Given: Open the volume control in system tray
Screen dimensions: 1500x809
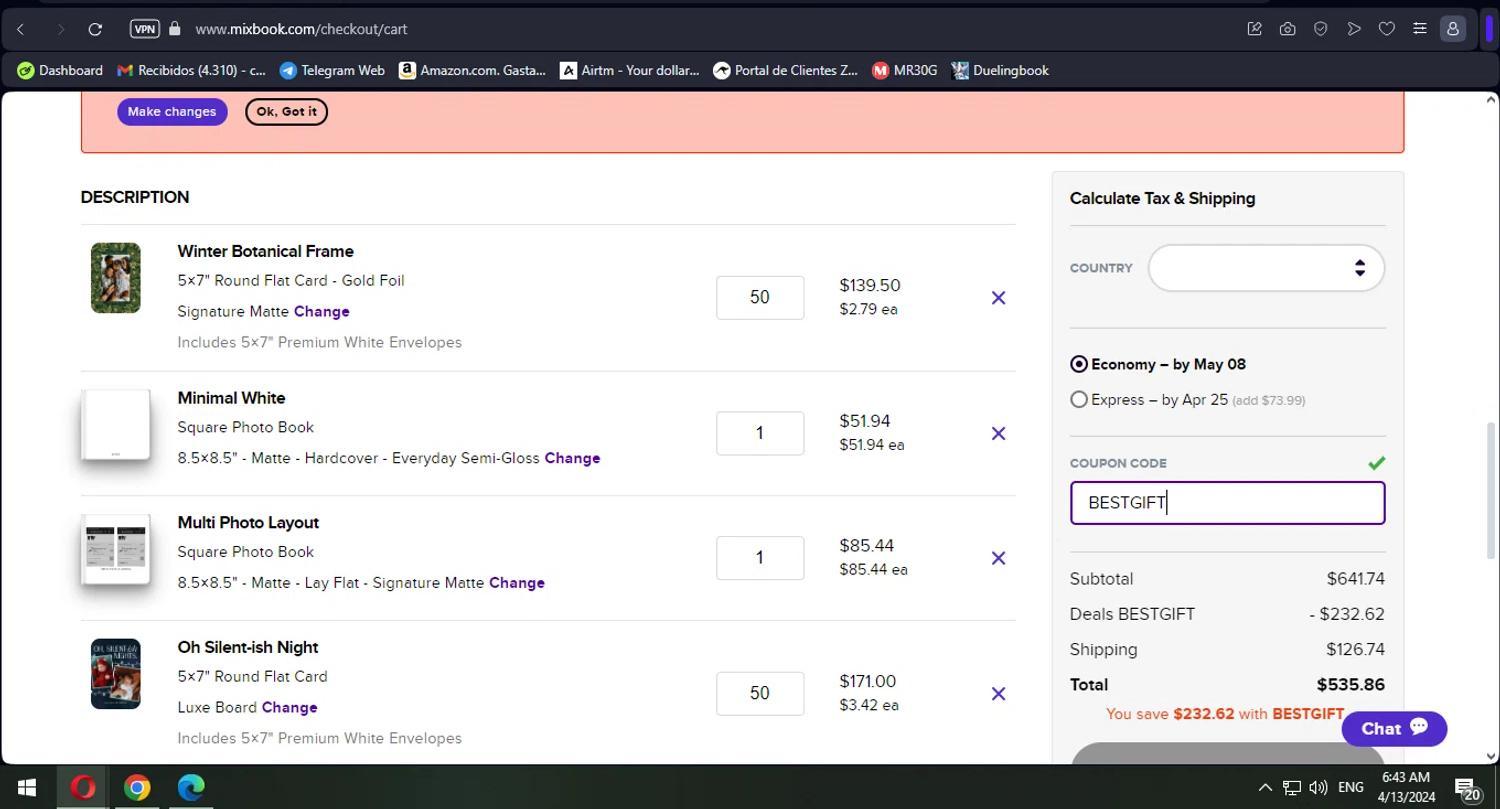Looking at the screenshot, I should (1318, 788).
